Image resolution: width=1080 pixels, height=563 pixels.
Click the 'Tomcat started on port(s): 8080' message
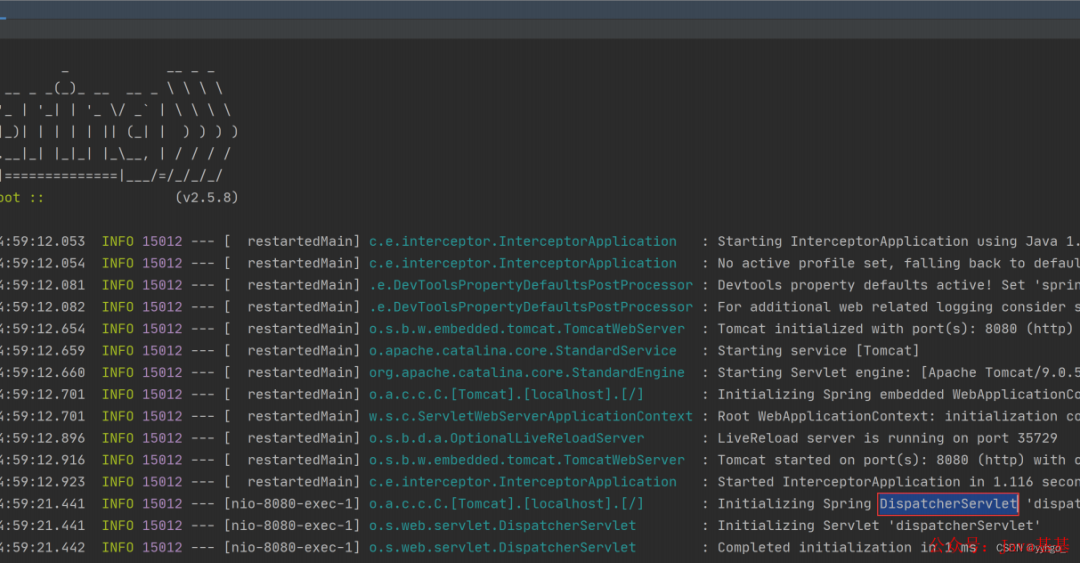click(891, 460)
